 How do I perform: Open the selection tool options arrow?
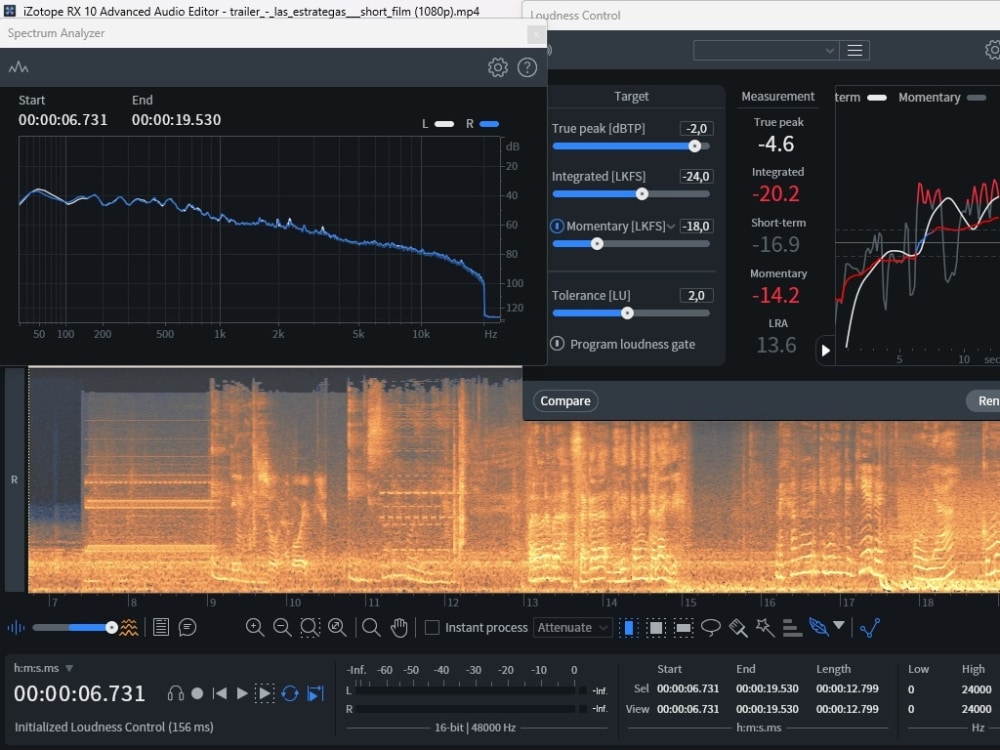[839, 626]
